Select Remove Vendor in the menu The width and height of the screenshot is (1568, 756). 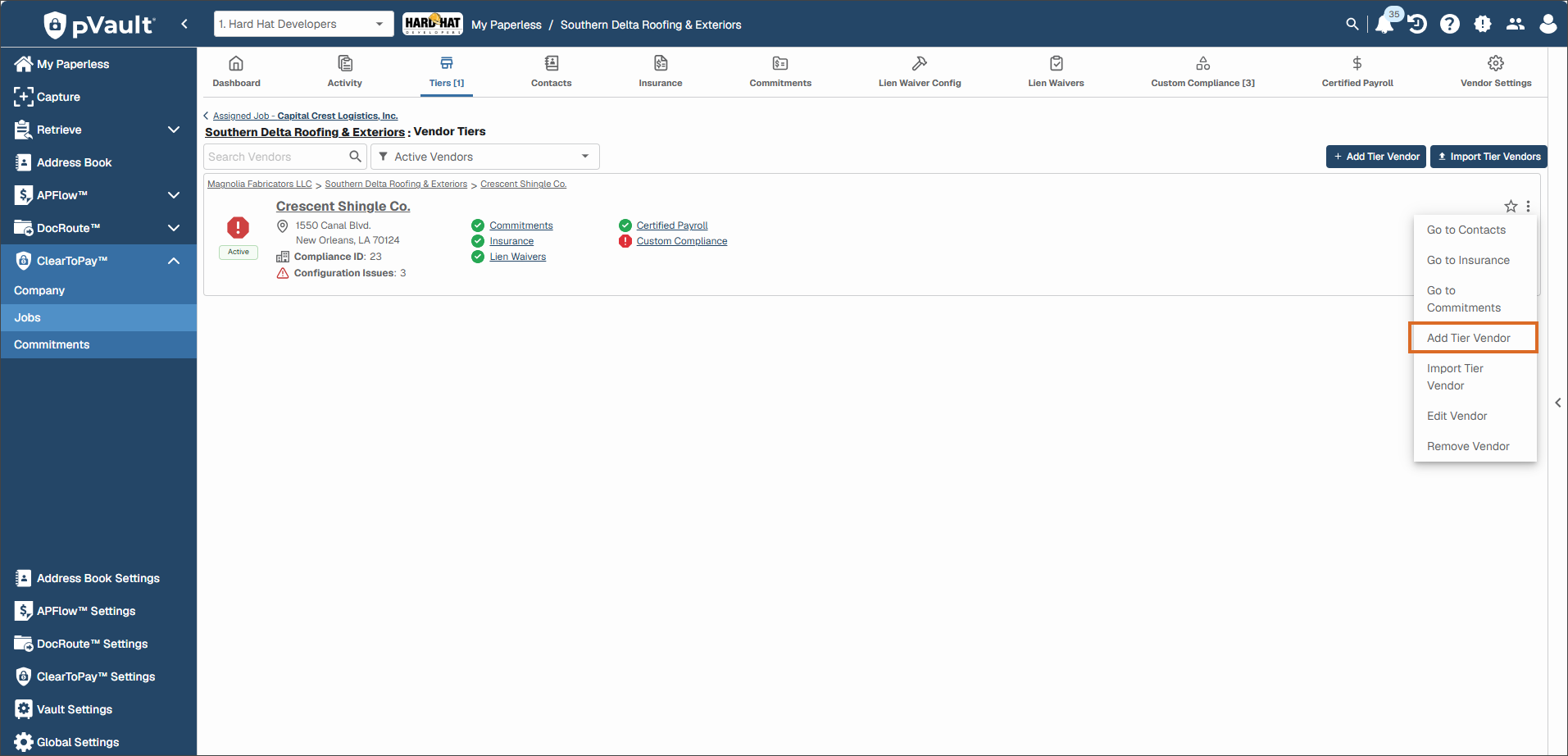[1475, 447]
